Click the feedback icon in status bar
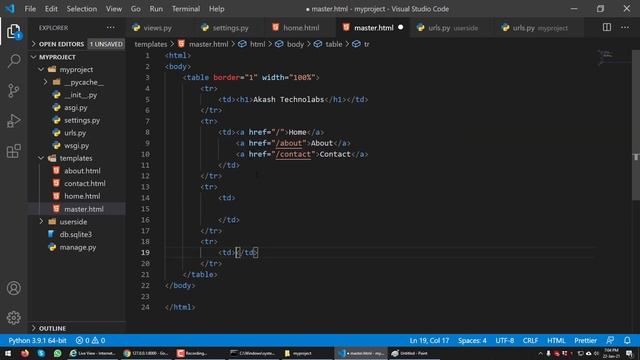Viewport: 640px width, 360px height. tap(610, 340)
